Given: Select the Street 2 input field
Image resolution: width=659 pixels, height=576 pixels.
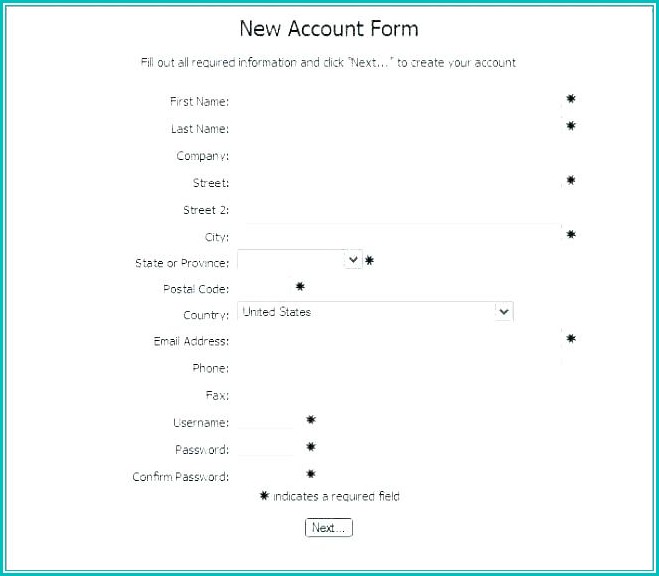Looking at the screenshot, I should pyautogui.click(x=399, y=210).
